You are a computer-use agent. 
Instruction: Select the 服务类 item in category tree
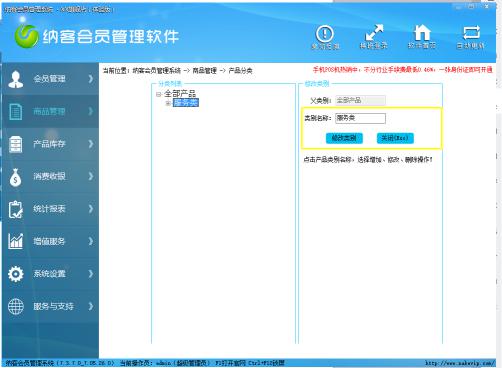pyautogui.click(x=186, y=103)
